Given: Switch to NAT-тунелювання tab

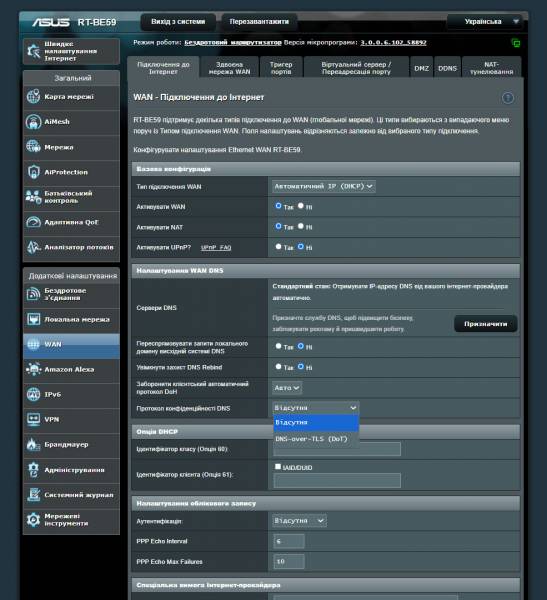Looking at the screenshot, I should point(491,68).
